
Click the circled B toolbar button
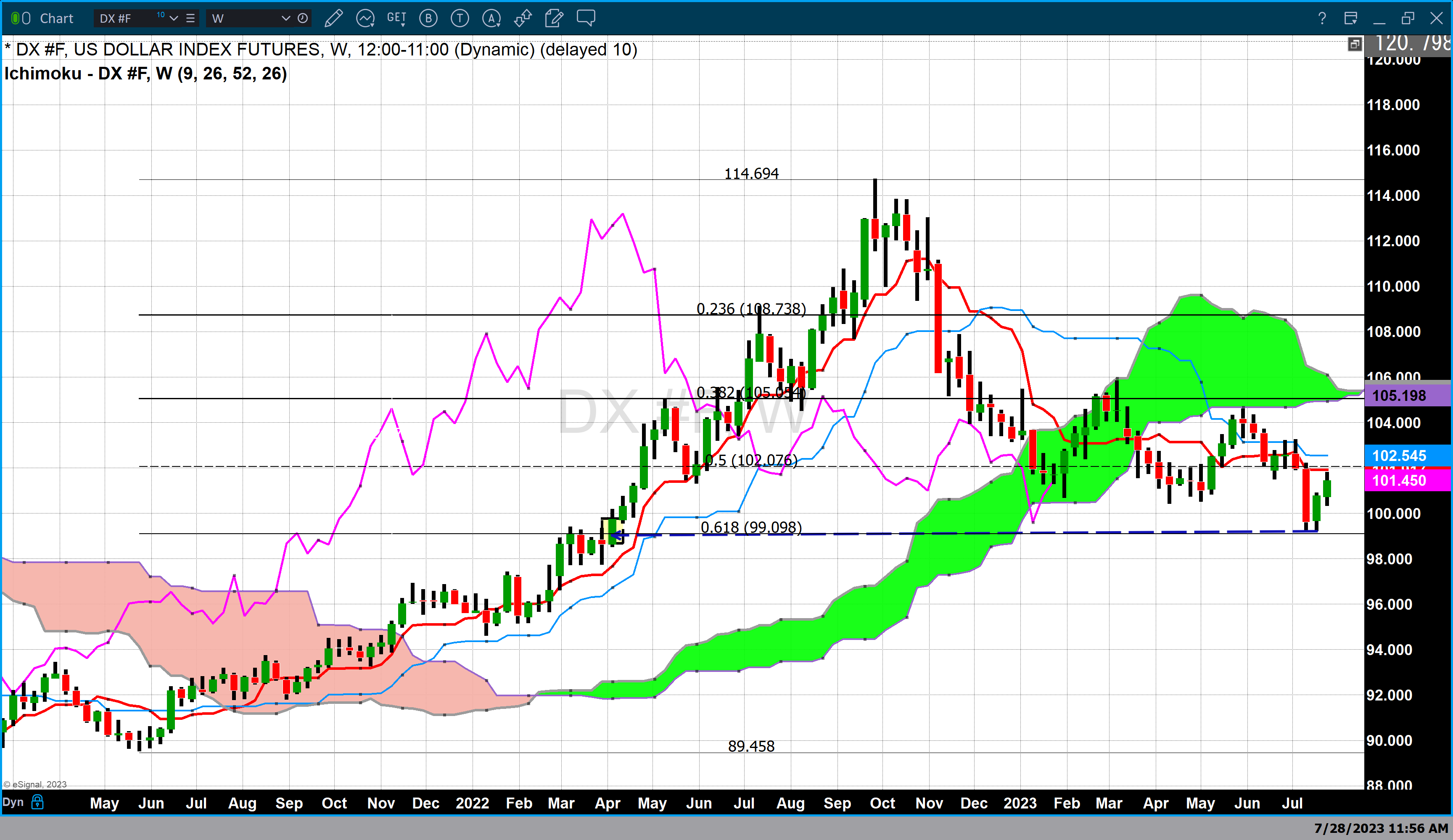[428, 18]
